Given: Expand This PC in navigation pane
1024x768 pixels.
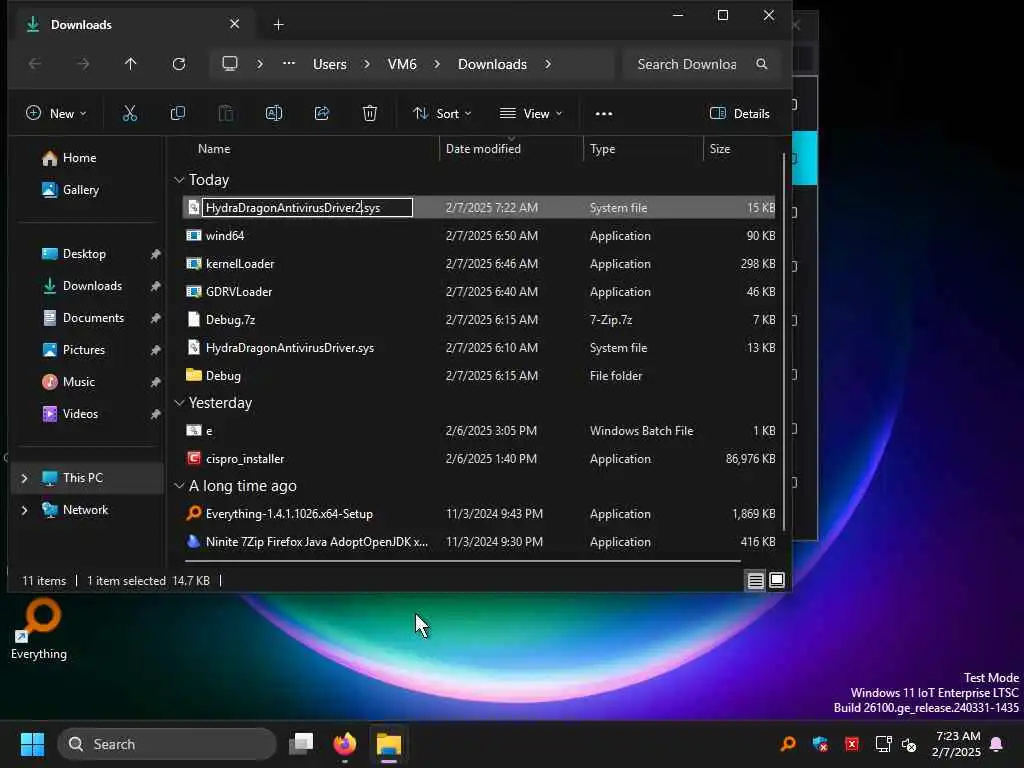Looking at the screenshot, I should pyautogui.click(x=24, y=478).
